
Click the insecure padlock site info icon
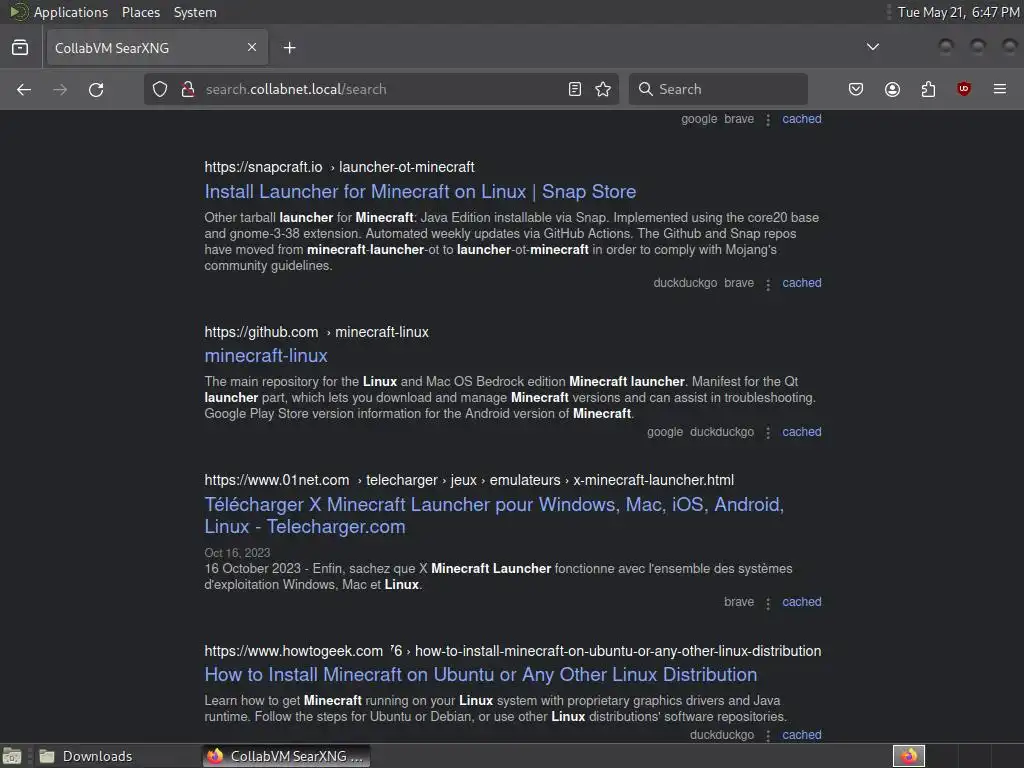click(x=188, y=89)
